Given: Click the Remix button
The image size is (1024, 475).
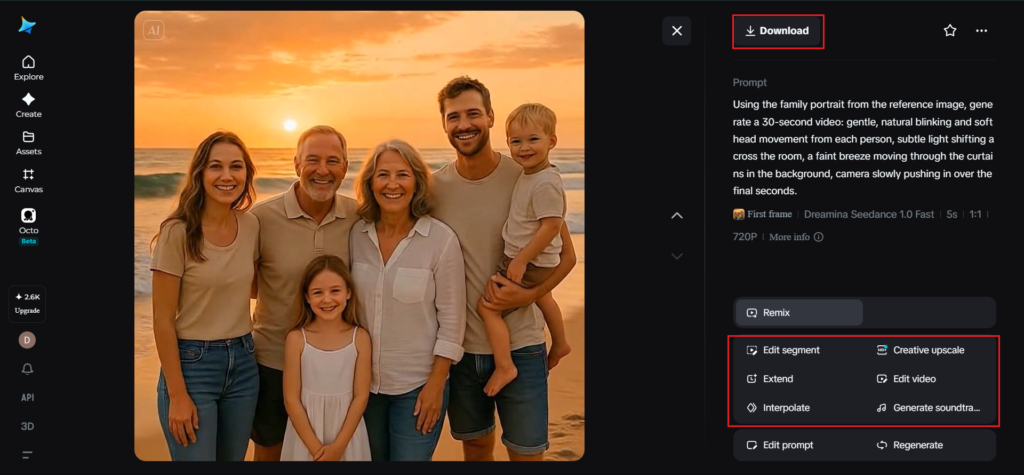Looking at the screenshot, I should pyautogui.click(x=799, y=313).
